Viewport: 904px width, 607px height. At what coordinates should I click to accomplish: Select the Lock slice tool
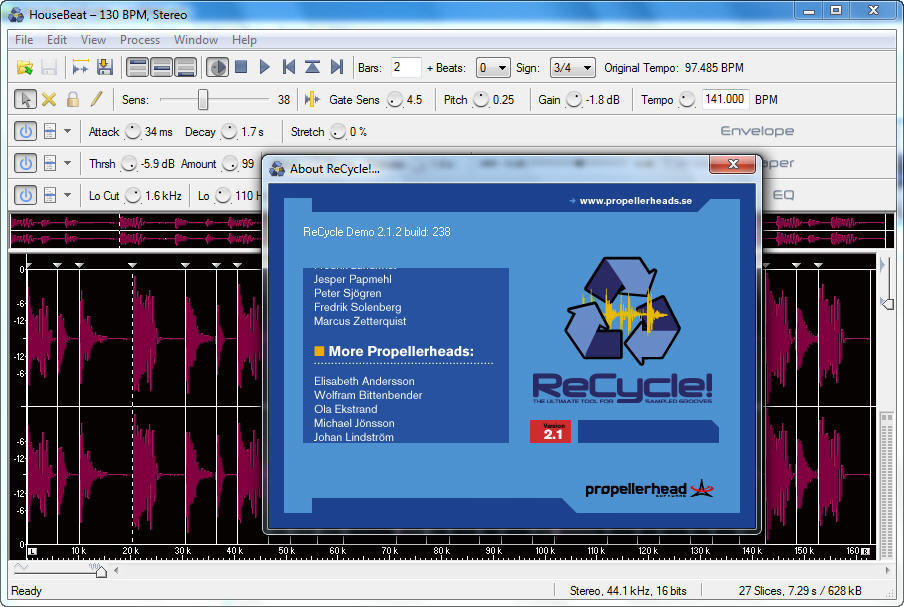tap(73, 99)
